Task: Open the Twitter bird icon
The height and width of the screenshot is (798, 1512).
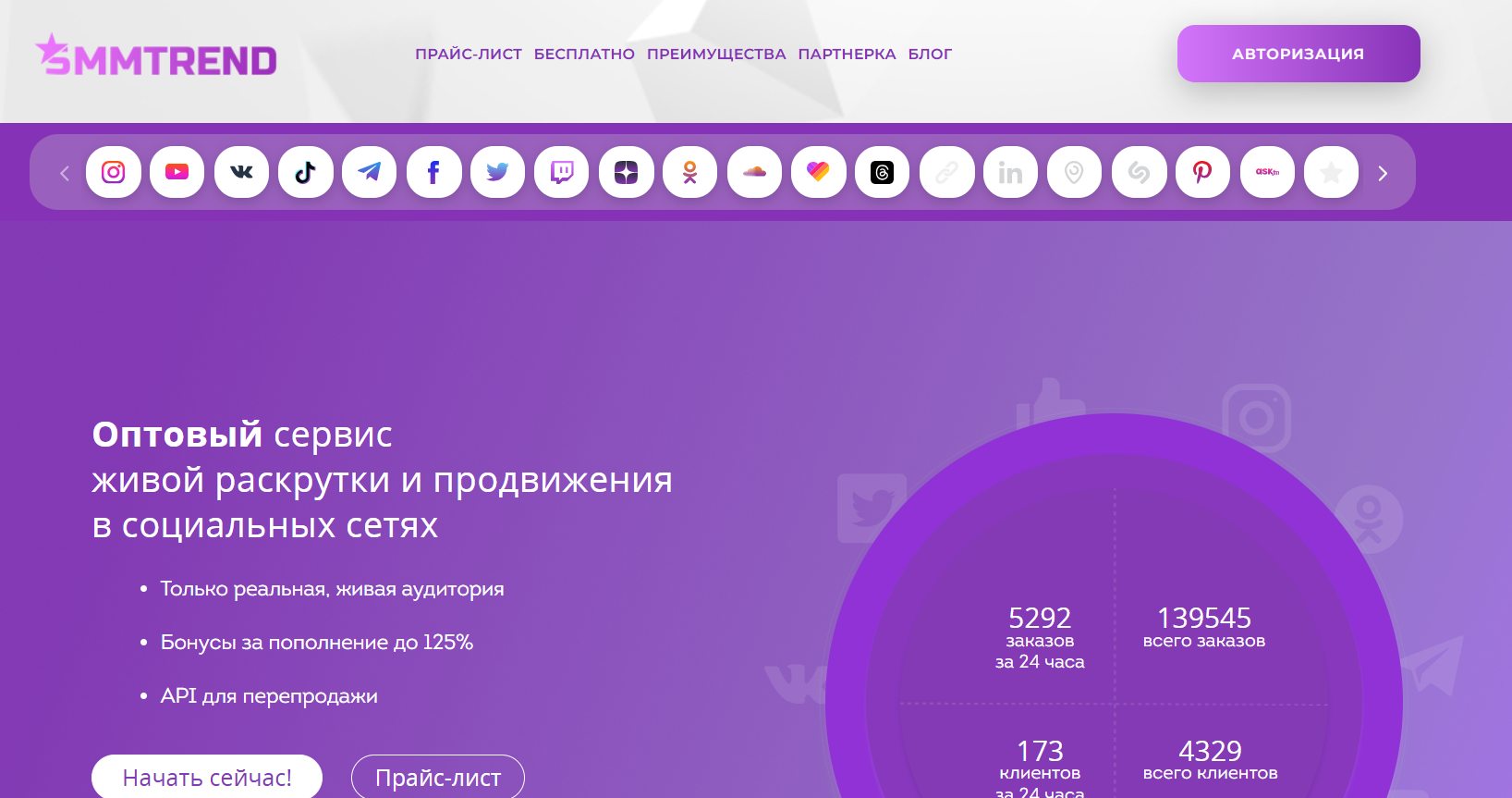Action: [x=498, y=172]
